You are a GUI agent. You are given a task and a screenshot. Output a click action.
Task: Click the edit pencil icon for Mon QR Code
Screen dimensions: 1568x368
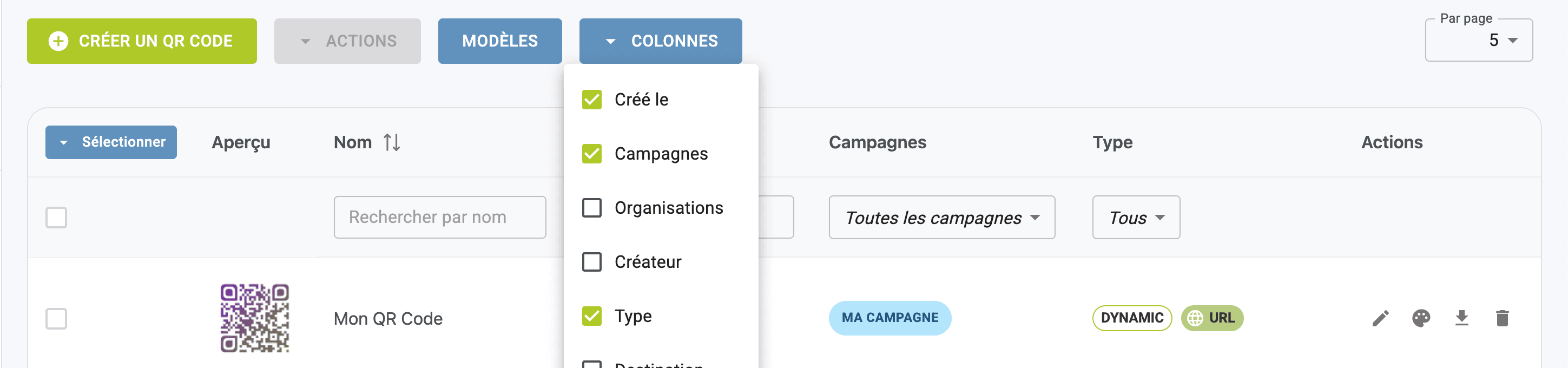(1380, 318)
